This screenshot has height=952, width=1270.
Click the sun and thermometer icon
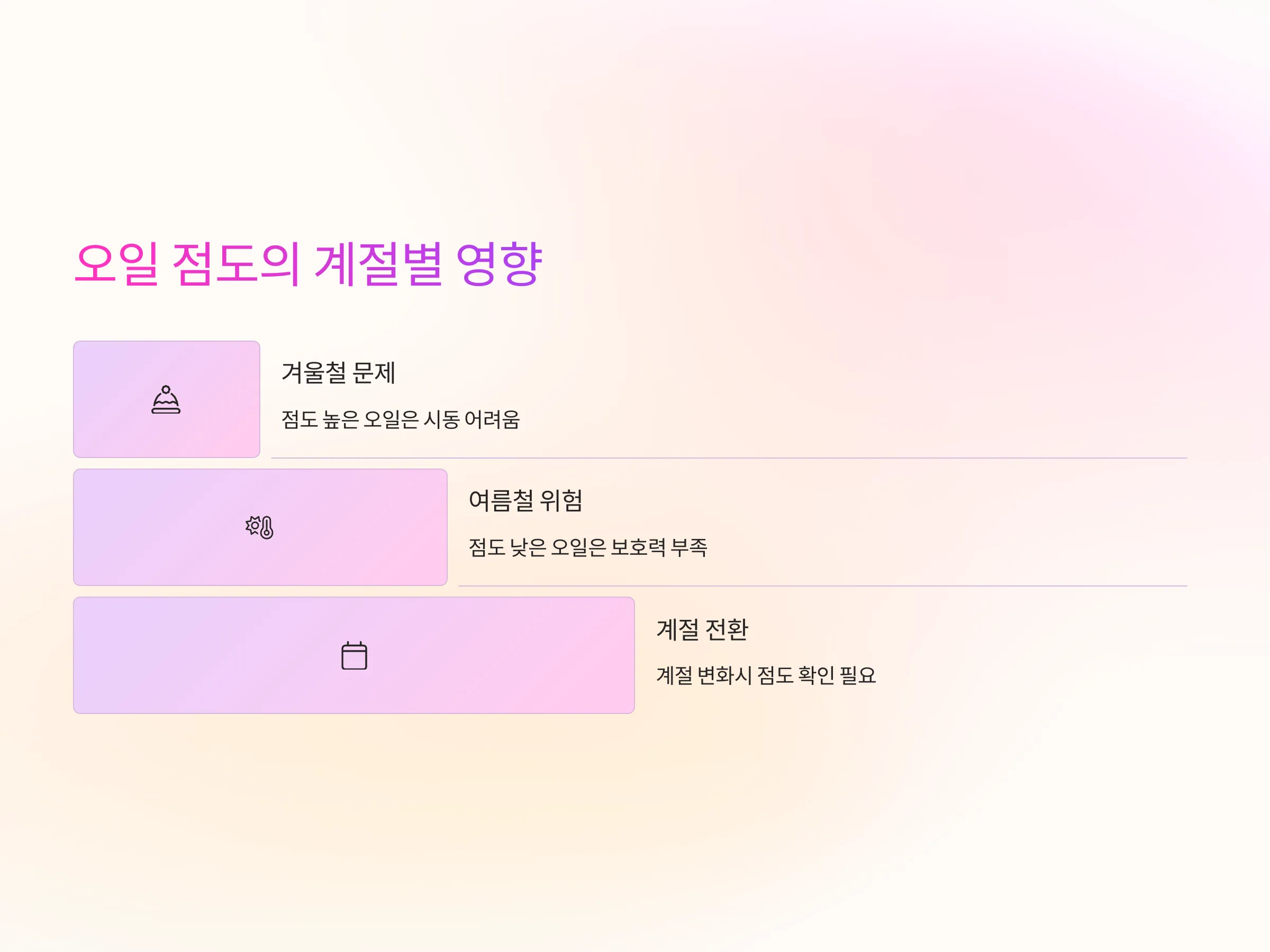[x=259, y=527]
